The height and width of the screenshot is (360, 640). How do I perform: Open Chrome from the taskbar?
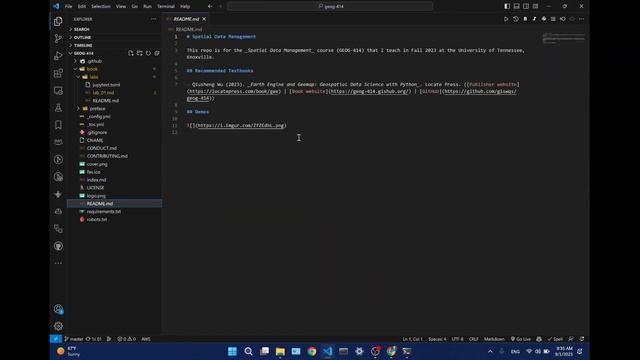coord(312,351)
